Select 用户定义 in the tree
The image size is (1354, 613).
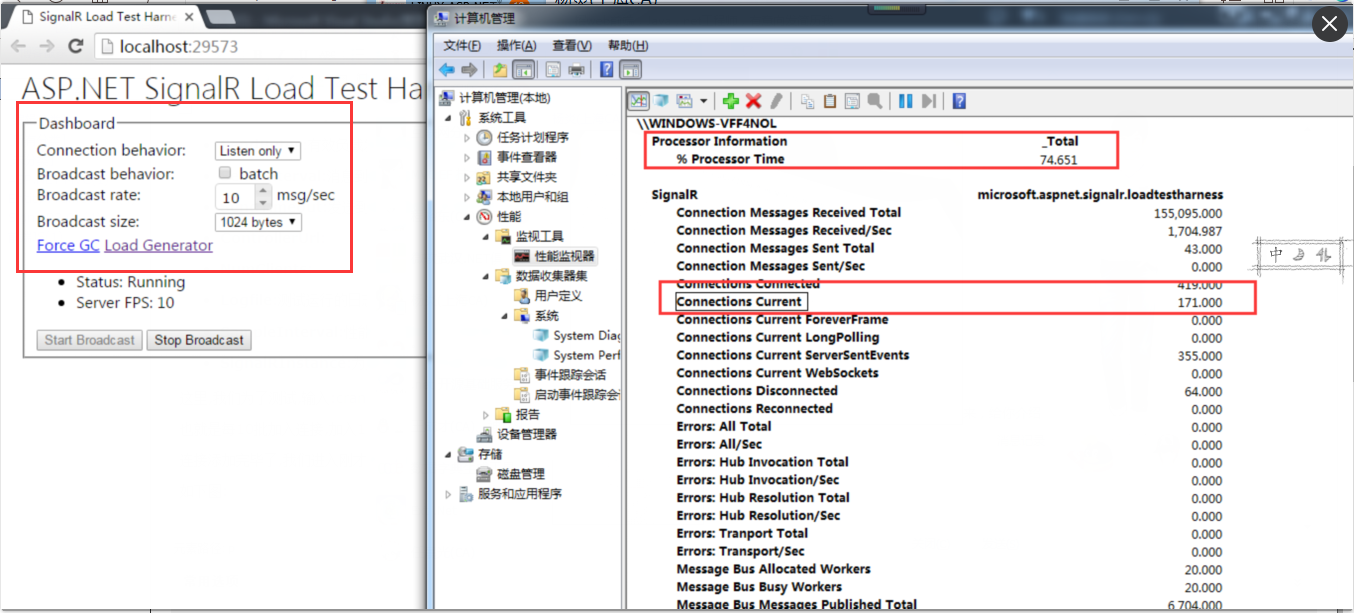coord(558,296)
